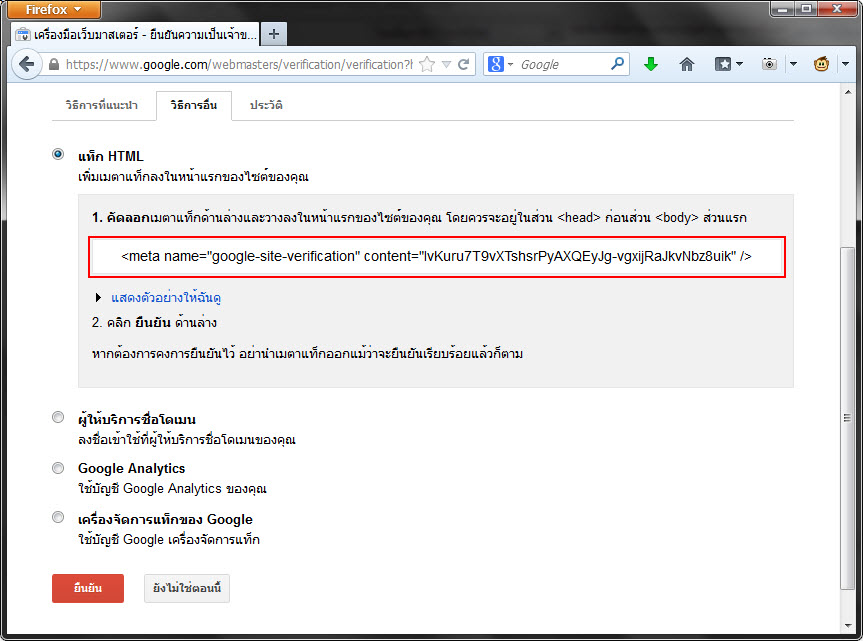Click the 'เพิ่มเมตาแท็กลงในหน้าแรกของไซต์ของคุณ' description text
The image size is (863, 641).
coord(193,177)
